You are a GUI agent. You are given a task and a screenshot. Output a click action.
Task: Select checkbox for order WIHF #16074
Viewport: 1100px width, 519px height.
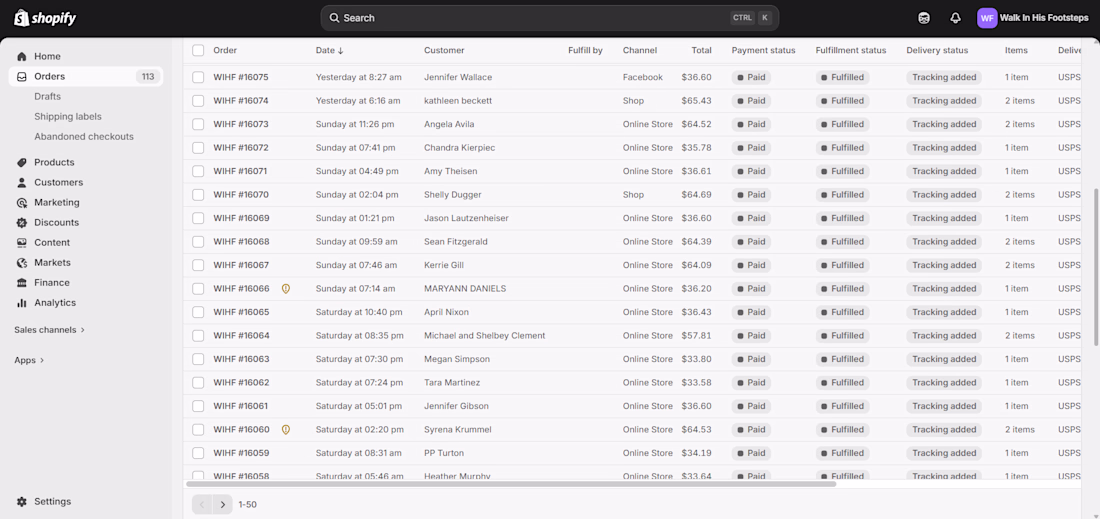tap(199, 101)
